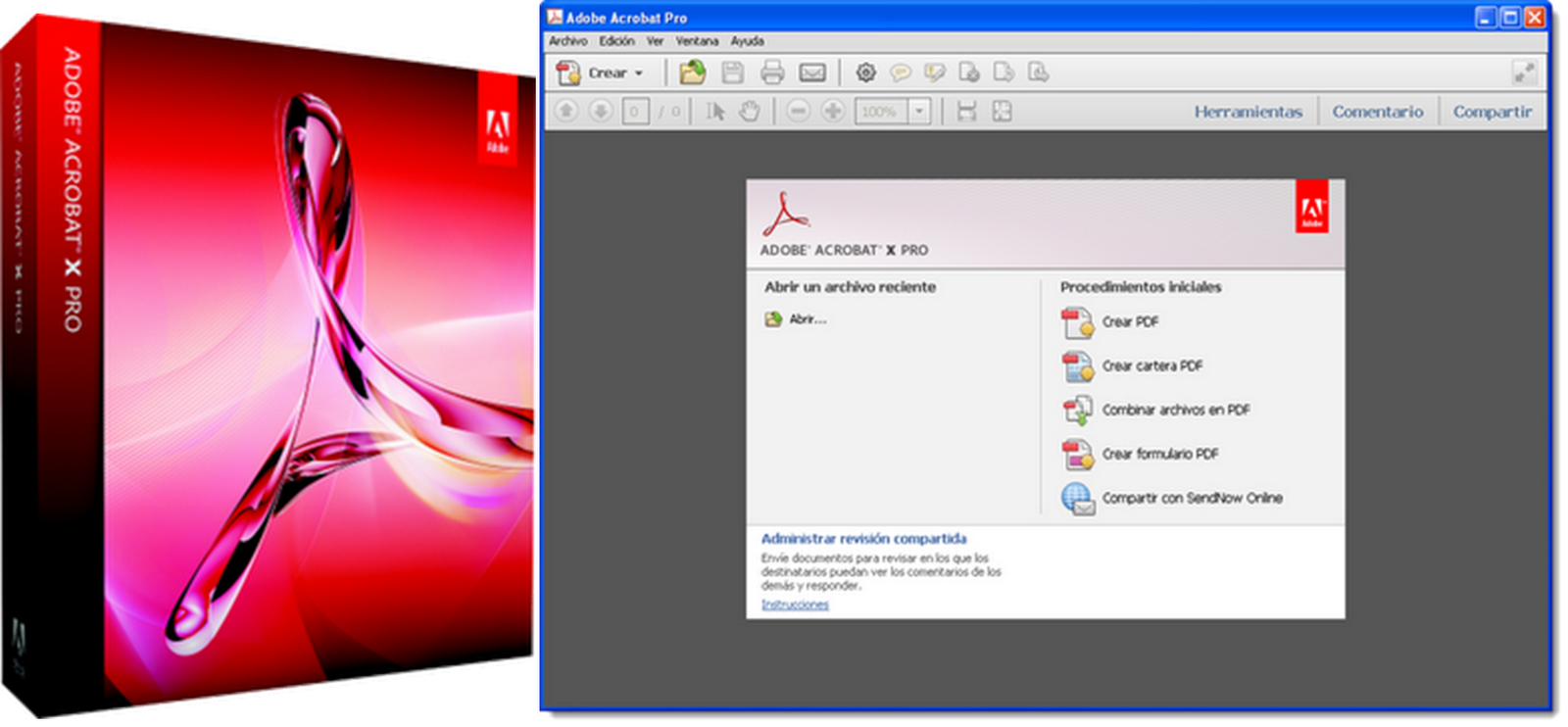
Task: Click the Abrir... recent file link
Action: (x=808, y=319)
